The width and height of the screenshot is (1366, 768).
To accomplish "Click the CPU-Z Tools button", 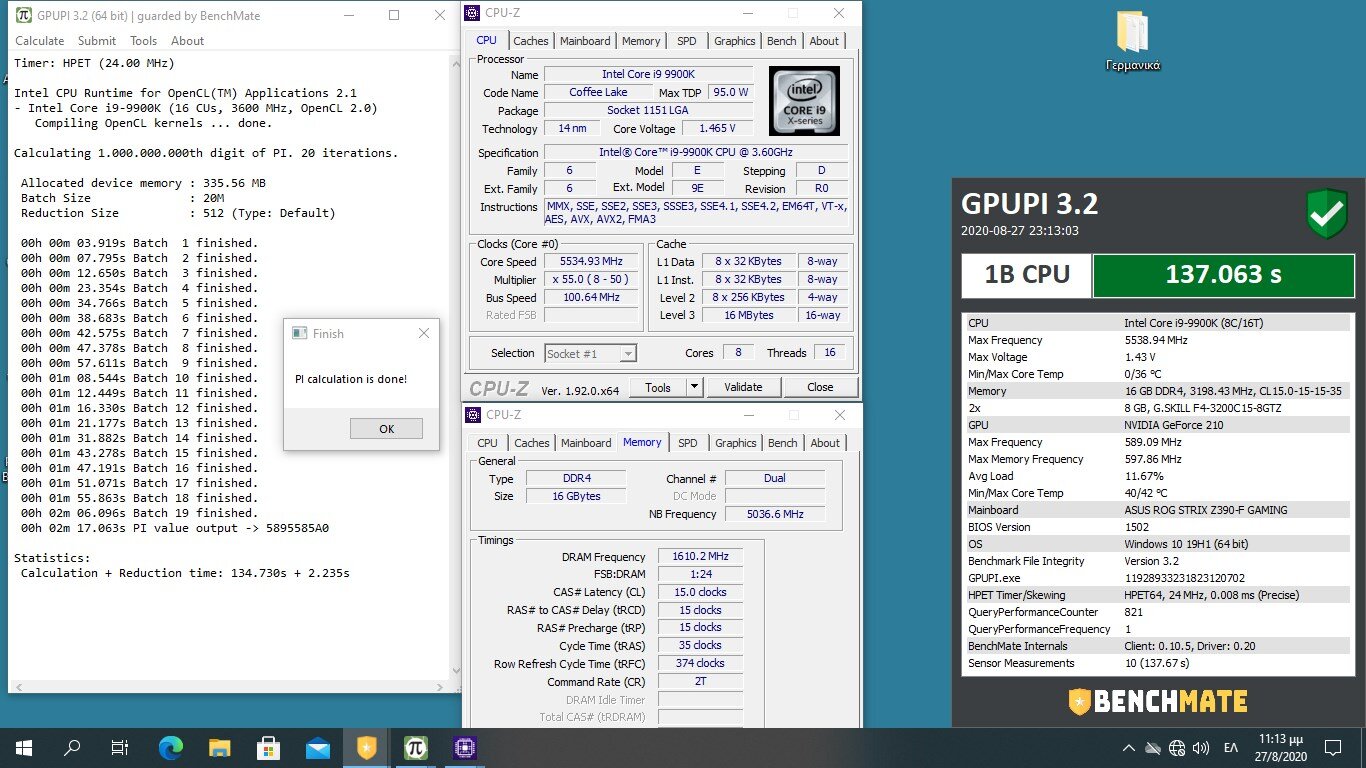I will click(658, 387).
